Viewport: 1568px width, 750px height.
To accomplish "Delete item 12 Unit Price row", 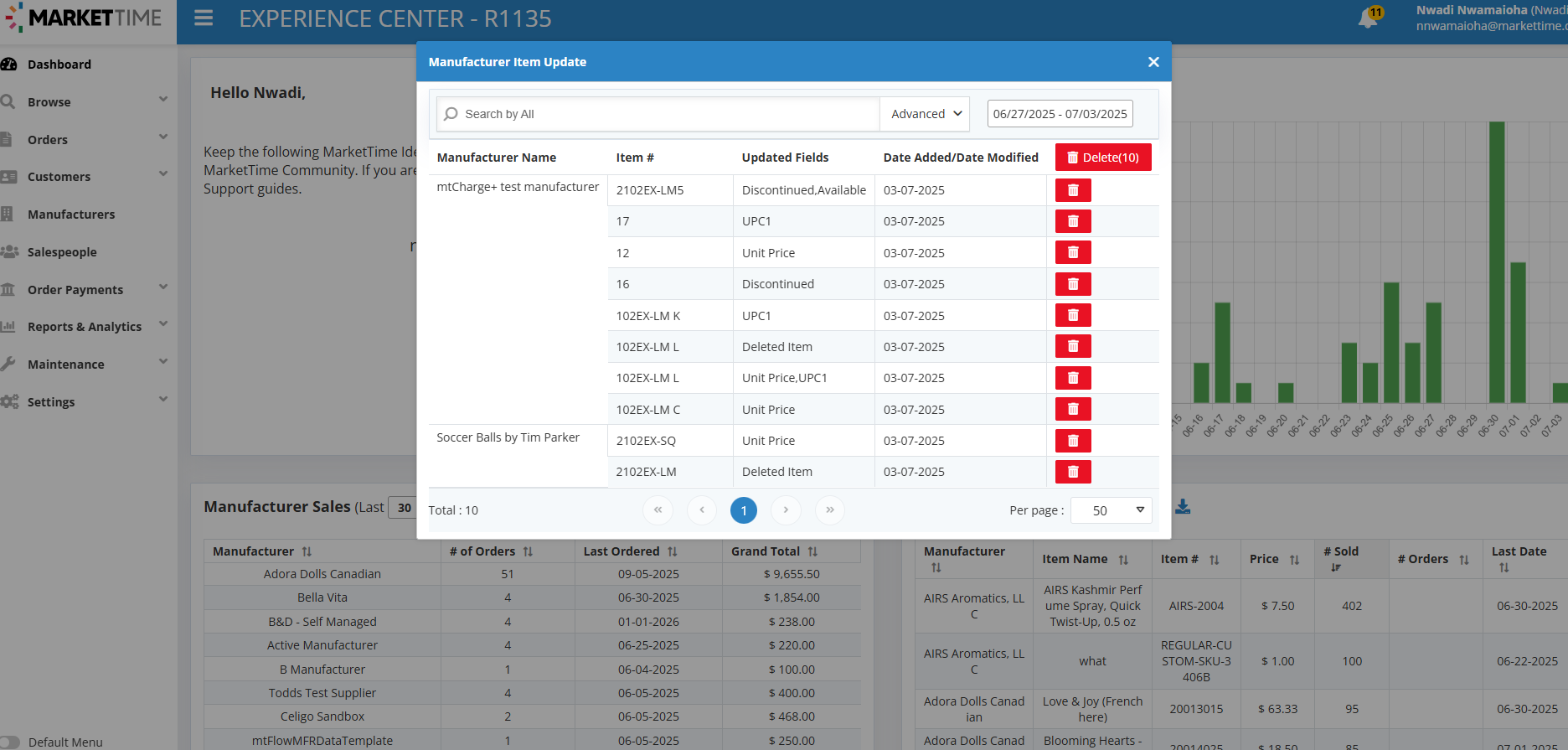I will pyautogui.click(x=1073, y=252).
